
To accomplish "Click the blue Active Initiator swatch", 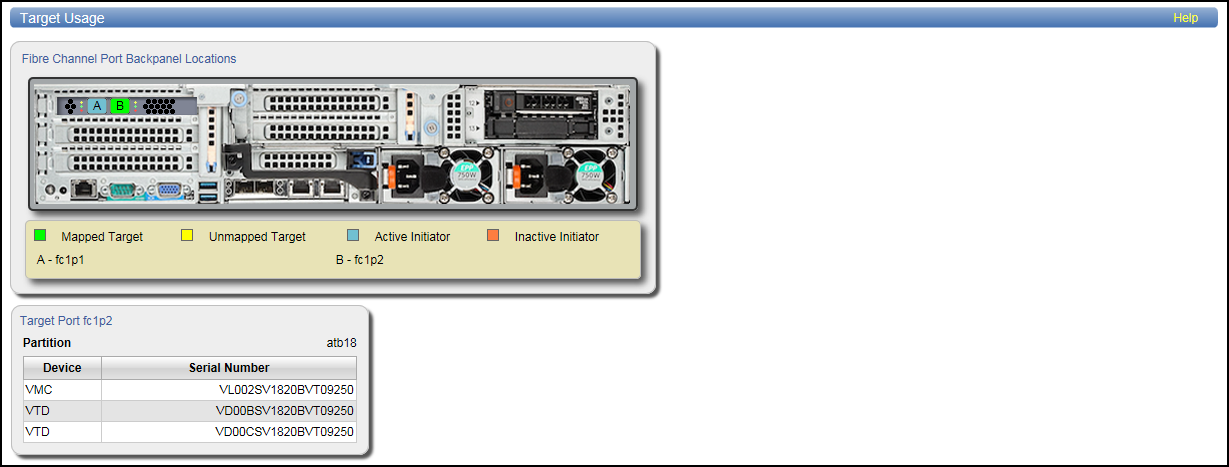I will click(x=353, y=236).
